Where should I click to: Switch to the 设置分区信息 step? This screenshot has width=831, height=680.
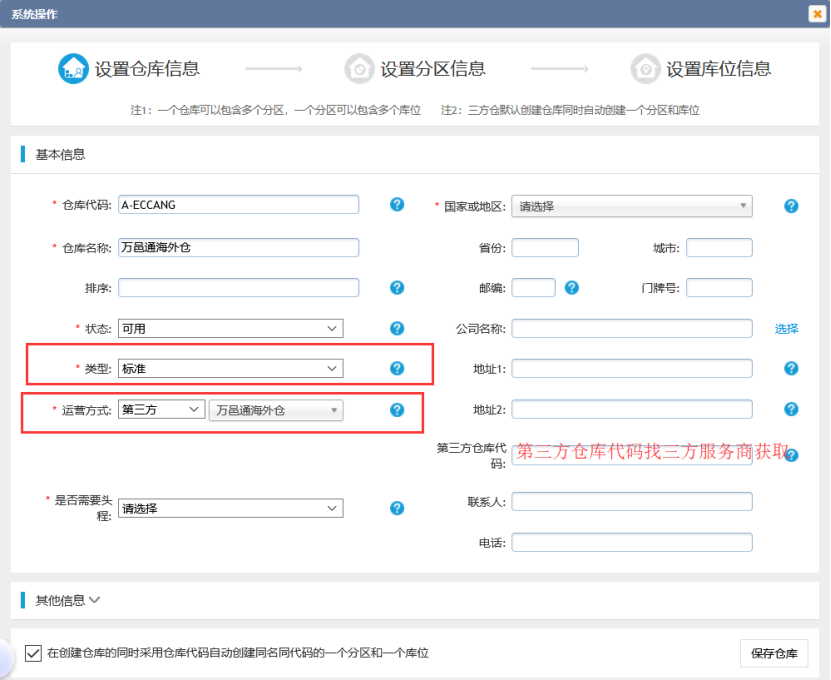point(360,68)
